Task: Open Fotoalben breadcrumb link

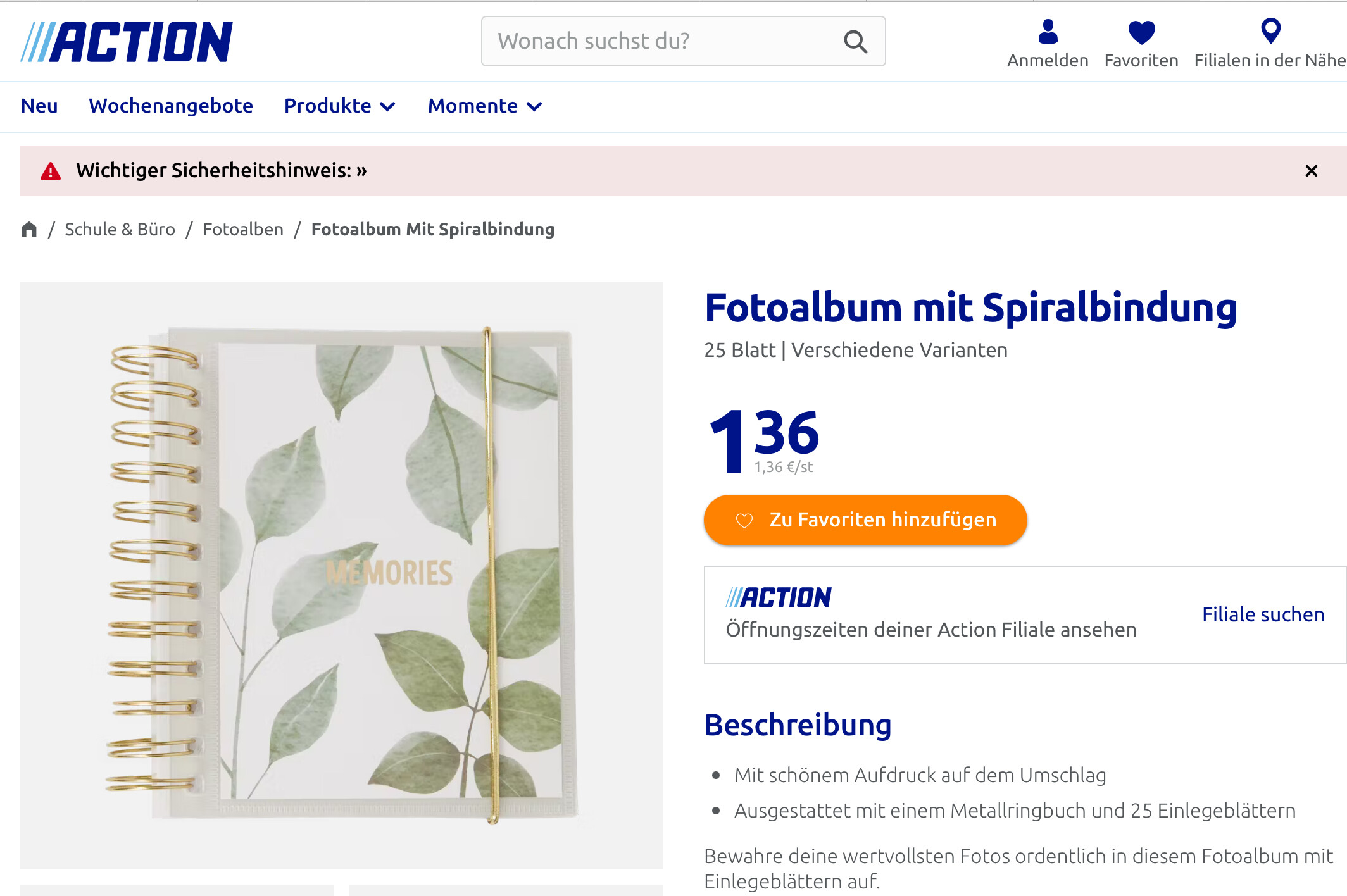Action: 243,229
